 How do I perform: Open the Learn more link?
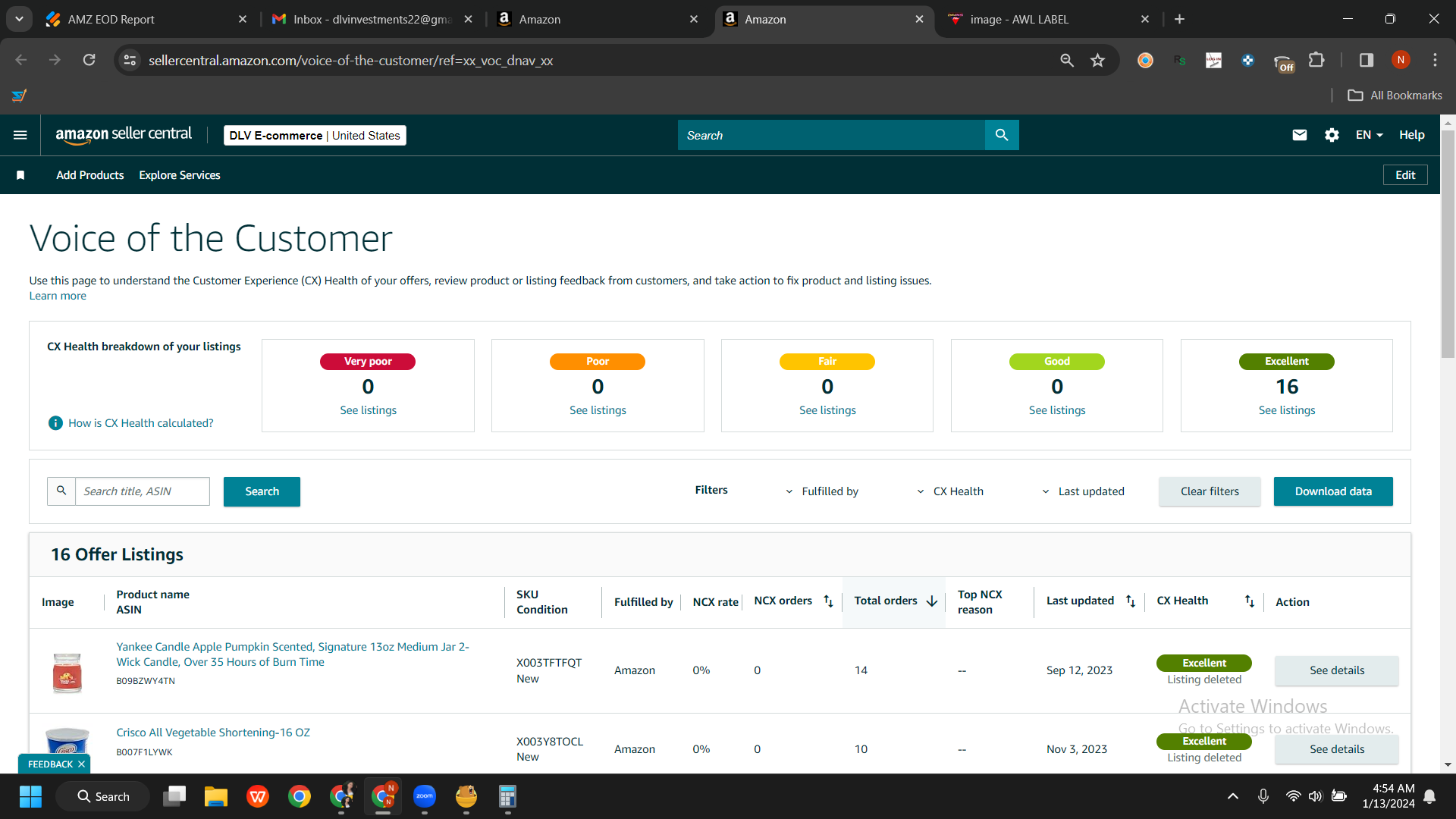click(58, 296)
